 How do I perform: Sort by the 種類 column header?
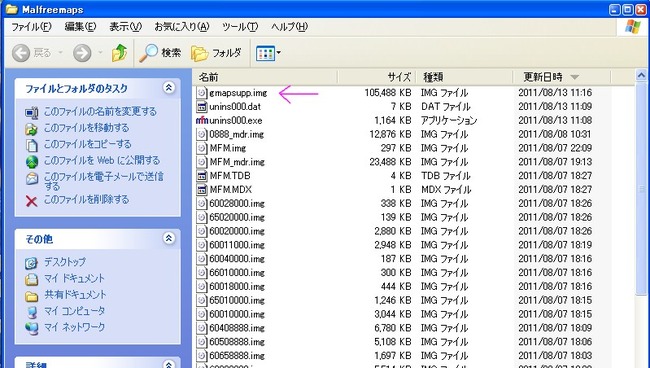[464, 77]
